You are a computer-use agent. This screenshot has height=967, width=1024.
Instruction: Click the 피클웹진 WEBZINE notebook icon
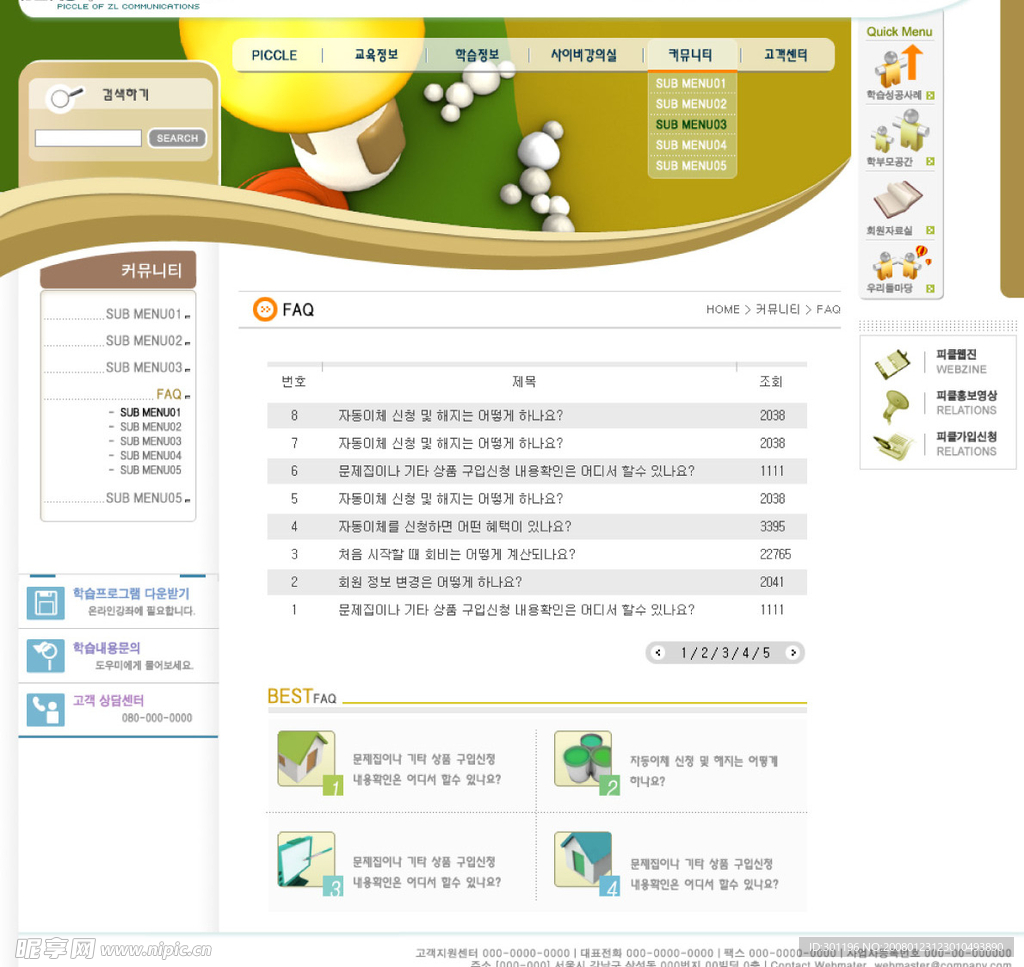click(x=892, y=364)
